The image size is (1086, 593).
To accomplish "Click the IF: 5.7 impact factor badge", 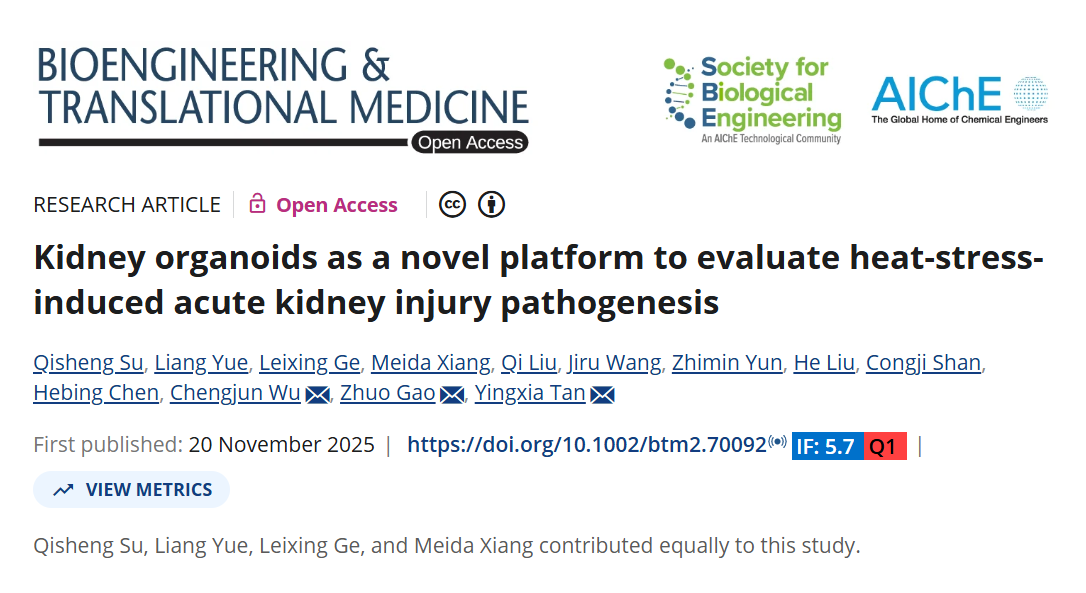I will pyautogui.click(x=825, y=446).
